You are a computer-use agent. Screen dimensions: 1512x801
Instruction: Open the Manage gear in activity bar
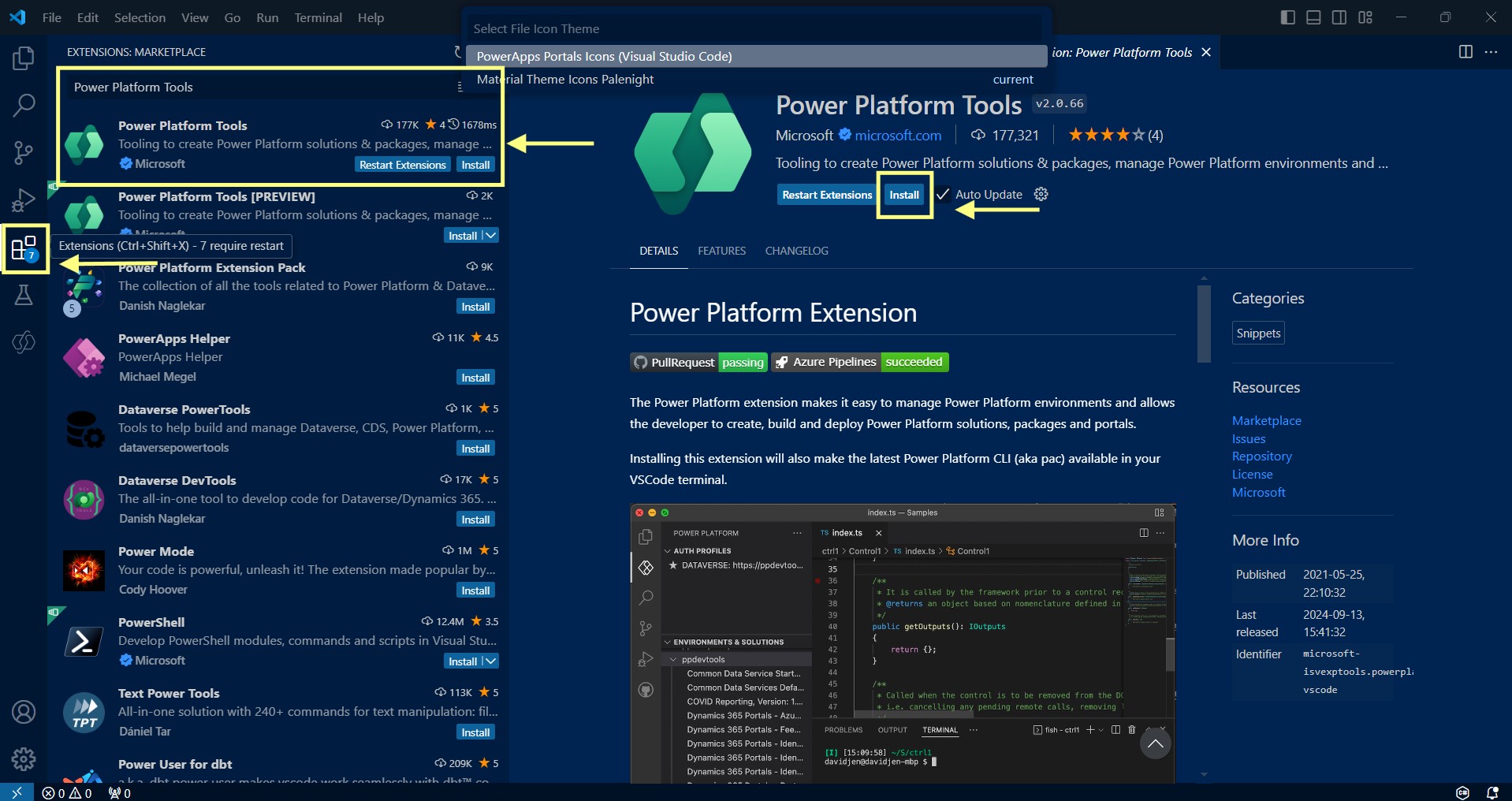24,758
